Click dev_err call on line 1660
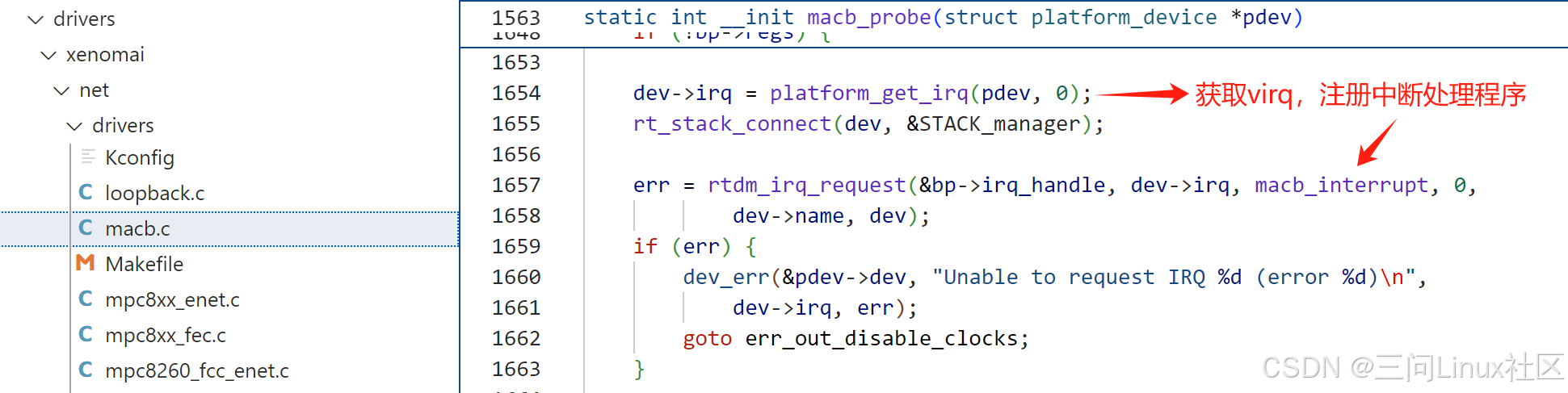Viewport: 1568px width, 393px height. pyautogui.click(x=726, y=278)
